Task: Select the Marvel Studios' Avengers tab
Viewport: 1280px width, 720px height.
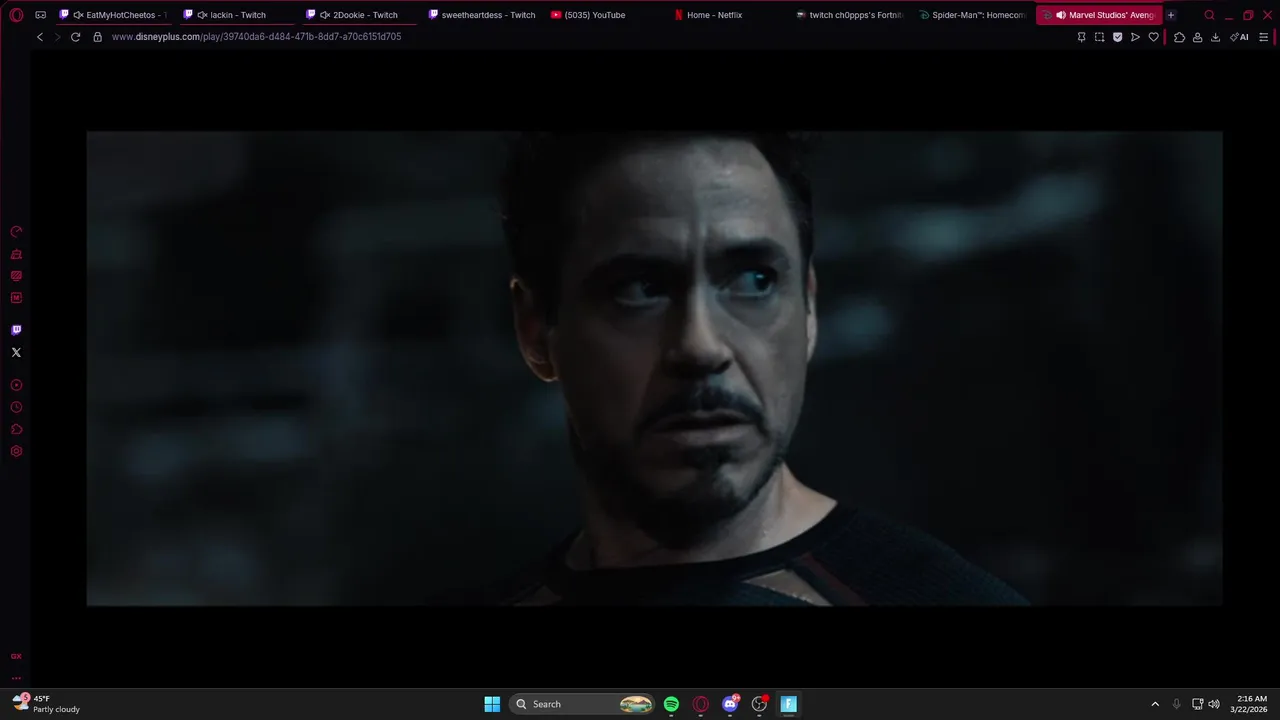Action: [1098, 15]
